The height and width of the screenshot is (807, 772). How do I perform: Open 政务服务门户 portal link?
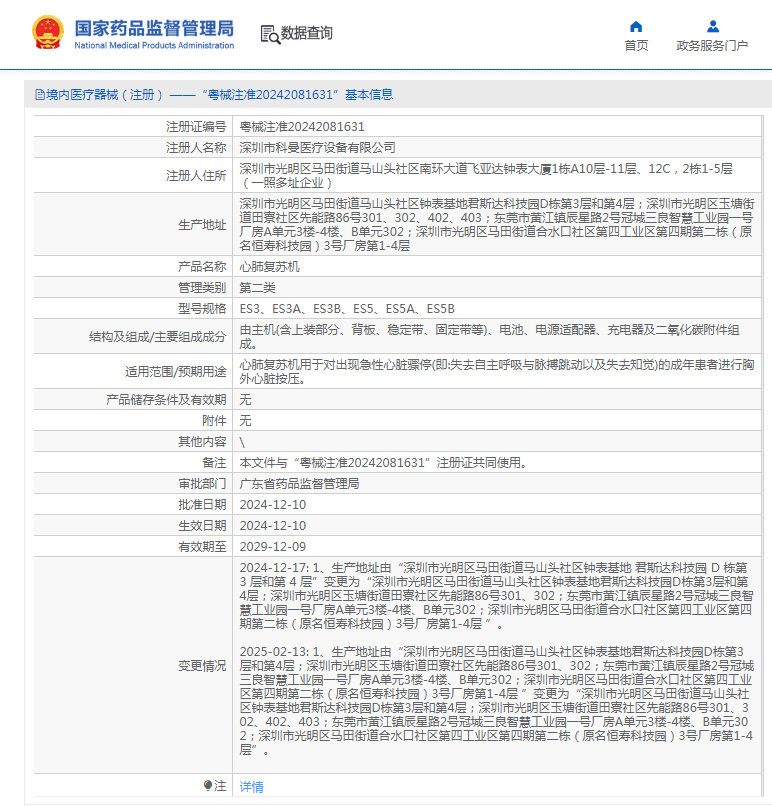[712, 46]
